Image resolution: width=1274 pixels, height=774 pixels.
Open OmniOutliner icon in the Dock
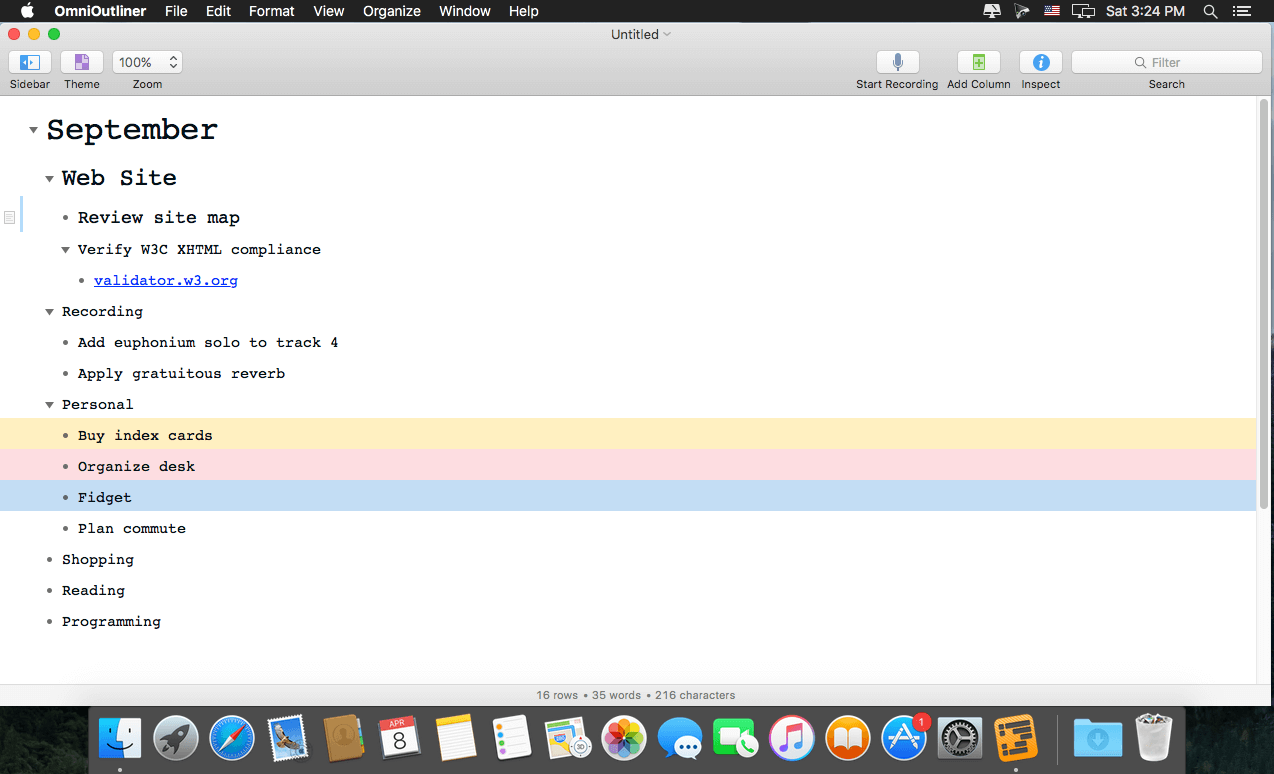(x=1015, y=739)
